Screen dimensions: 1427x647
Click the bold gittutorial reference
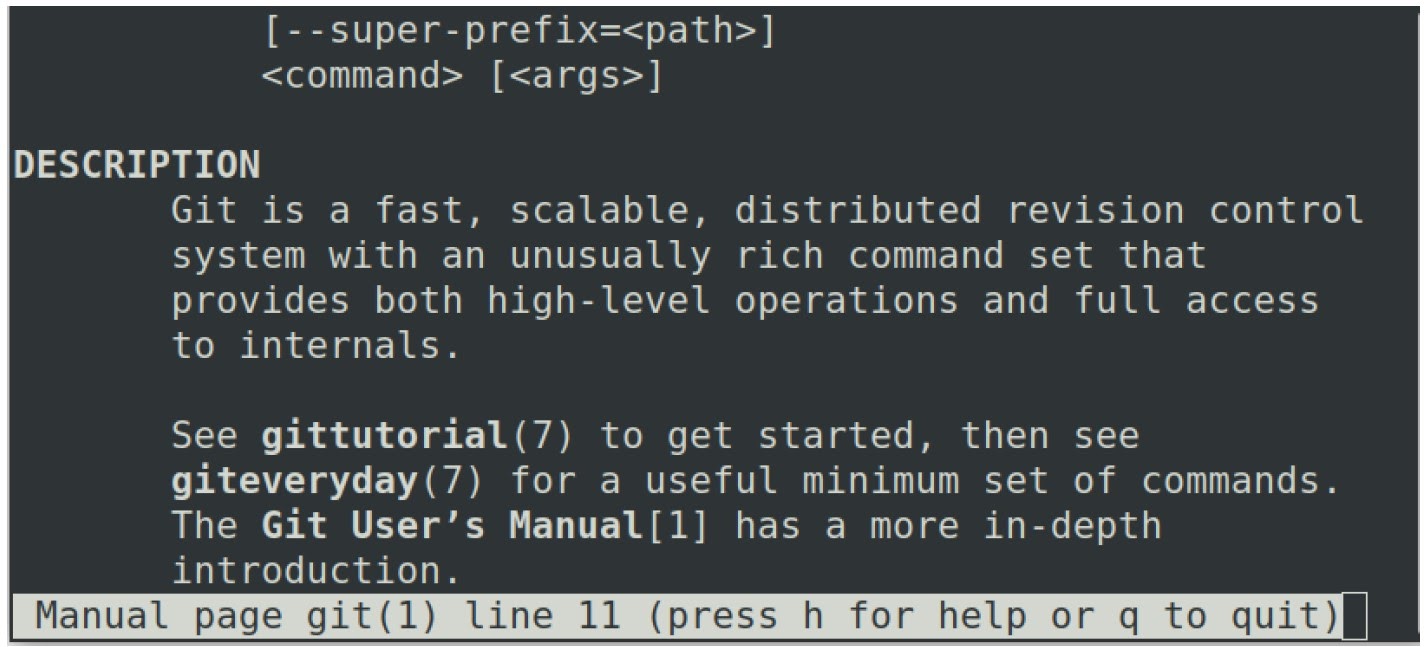pos(384,436)
